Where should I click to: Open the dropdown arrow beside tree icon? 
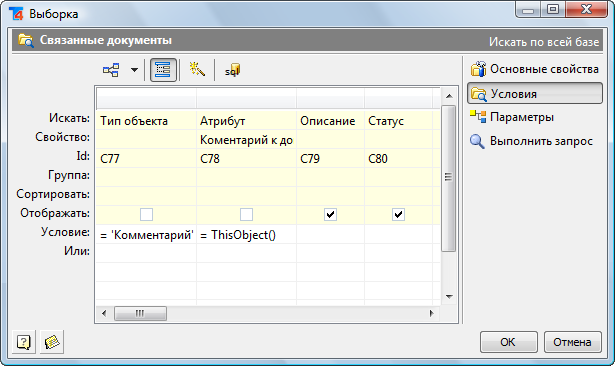coord(134,70)
